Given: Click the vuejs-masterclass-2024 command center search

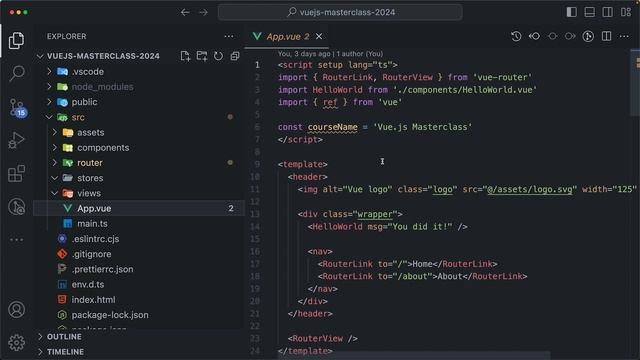Looking at the screenshot, I should tap(340, 12).
